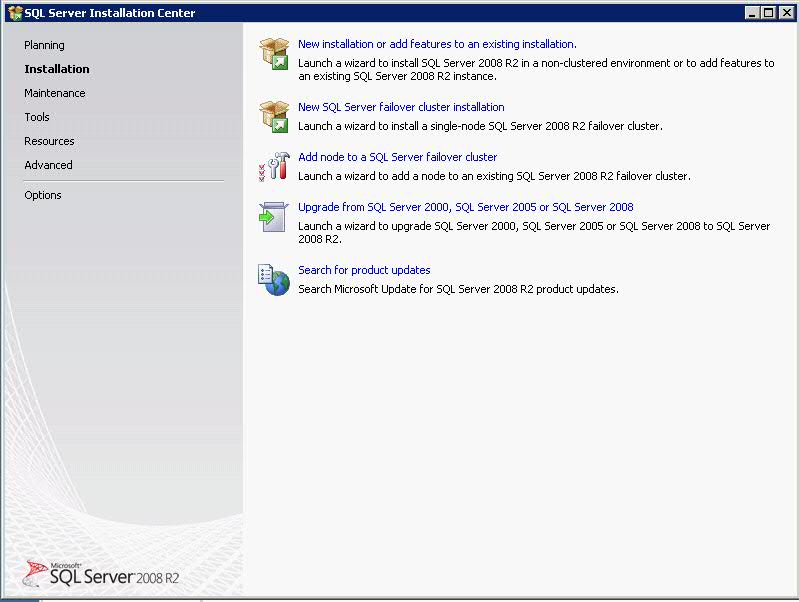This screenshot has height=602, width=799.
Task: Click the failover cluster installation box icon
Action: pos(274,116)
